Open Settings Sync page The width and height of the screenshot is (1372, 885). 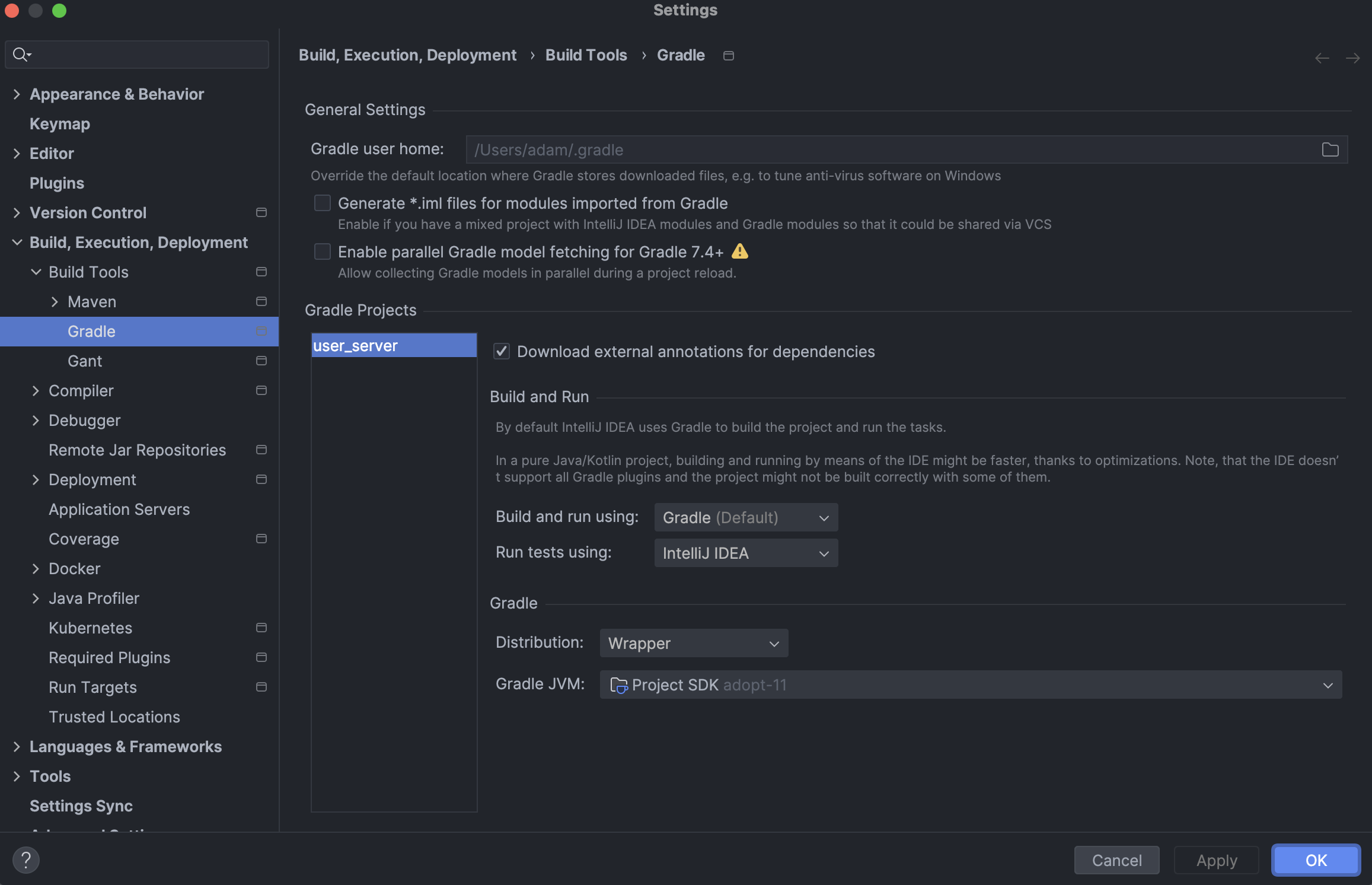pos(81,806)
